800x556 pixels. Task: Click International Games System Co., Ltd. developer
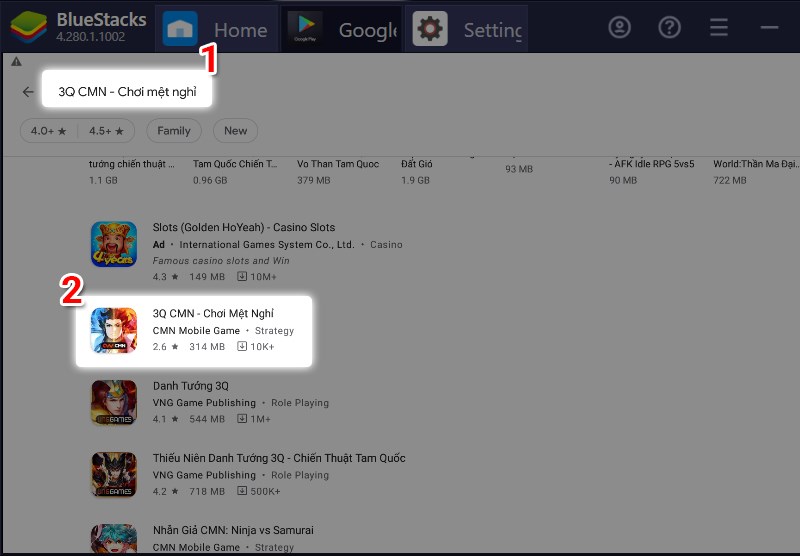[x=267, y=245]
